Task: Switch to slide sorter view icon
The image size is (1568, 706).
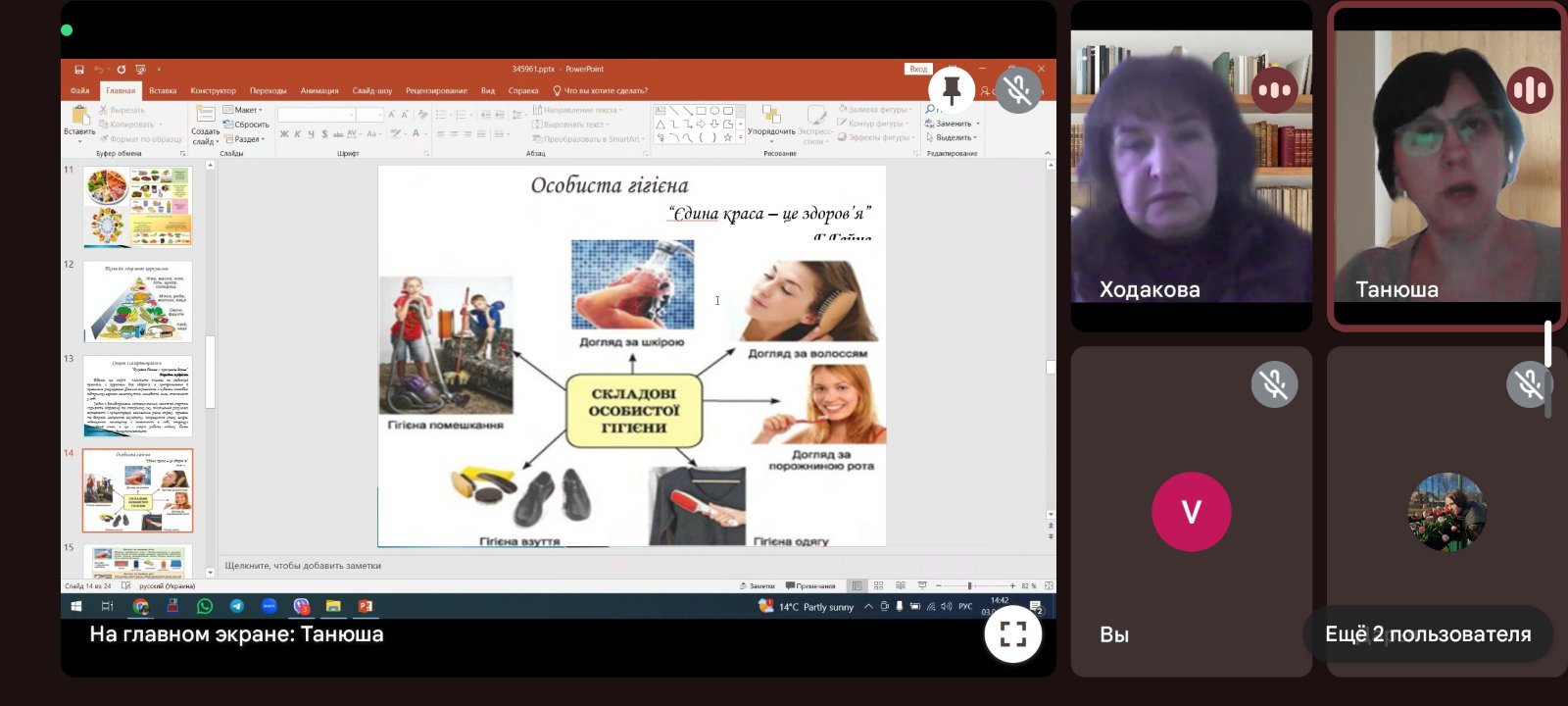Action: tap(878, 586)
